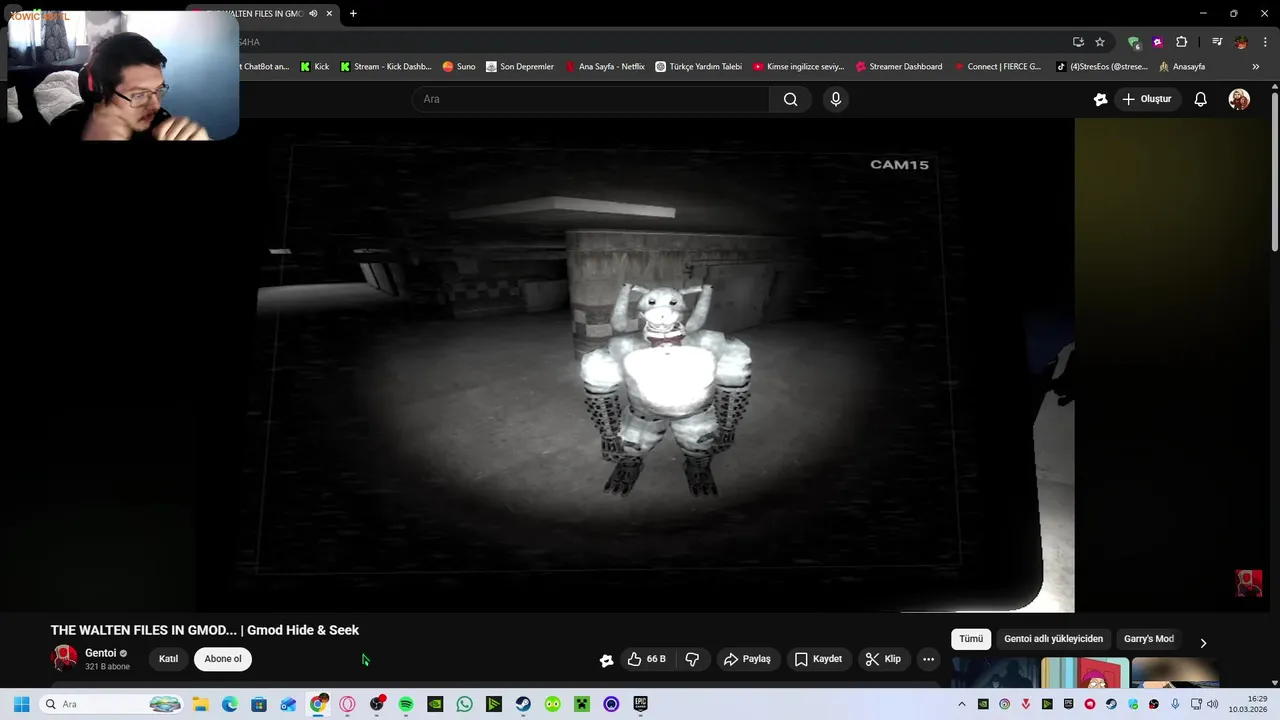Open File Explorer from the taskbar

[200, 704]
